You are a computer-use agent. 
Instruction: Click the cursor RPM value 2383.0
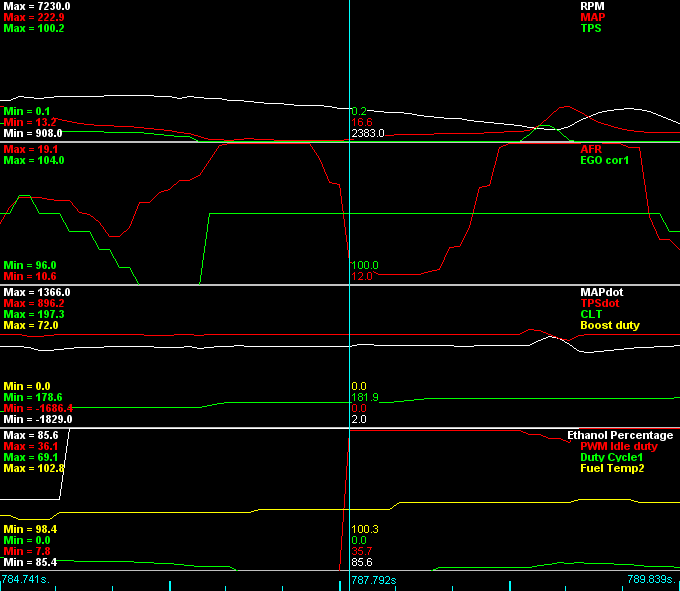(x=368, y=133)
